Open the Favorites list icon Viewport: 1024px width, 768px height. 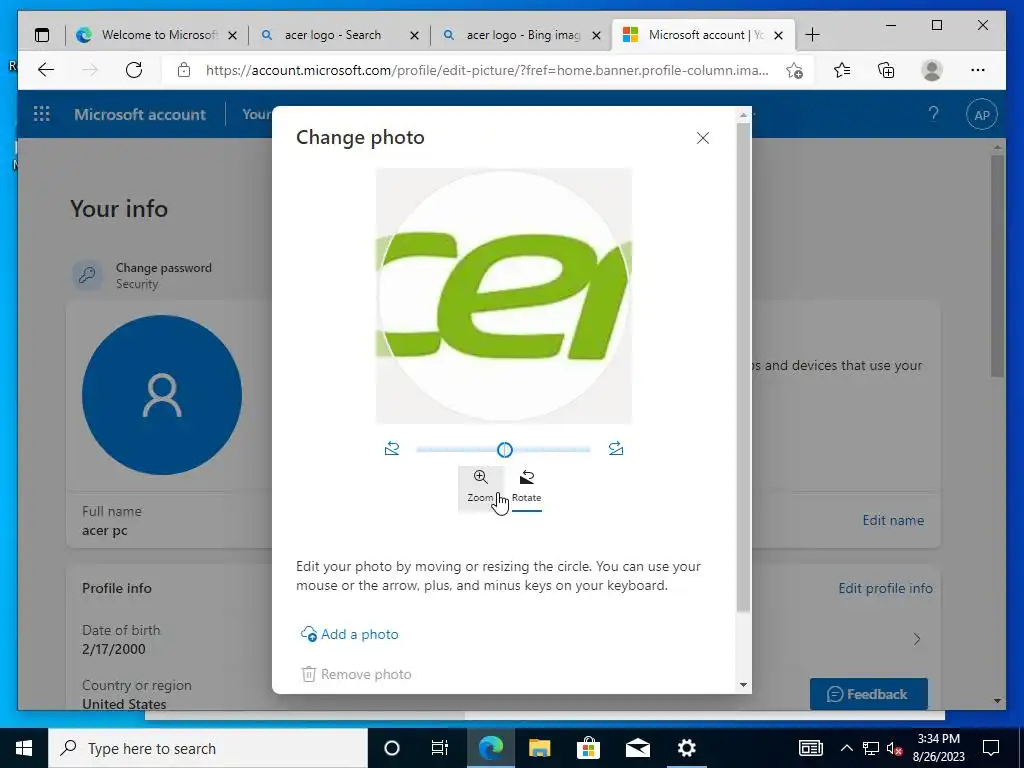tap(842, 70)
